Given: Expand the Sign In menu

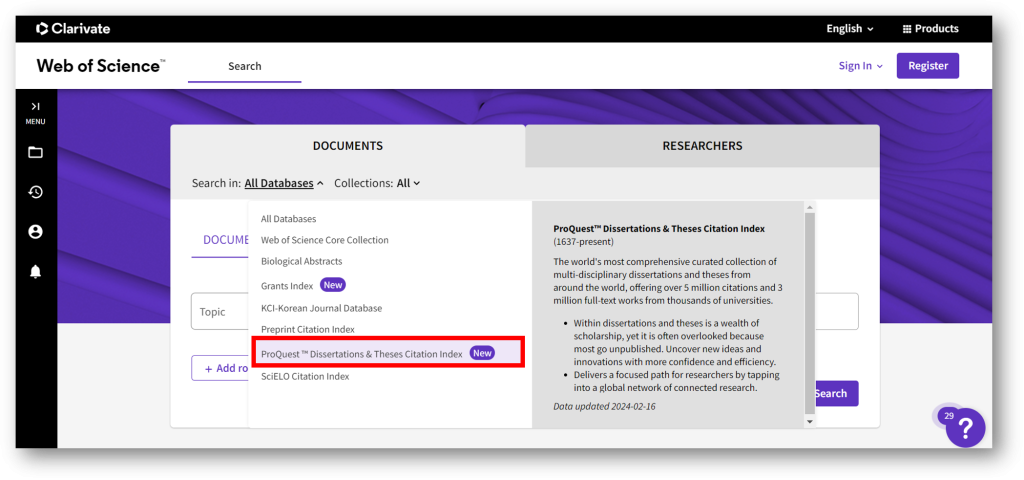Looking at the screenshot, I should tap(861, 66).
